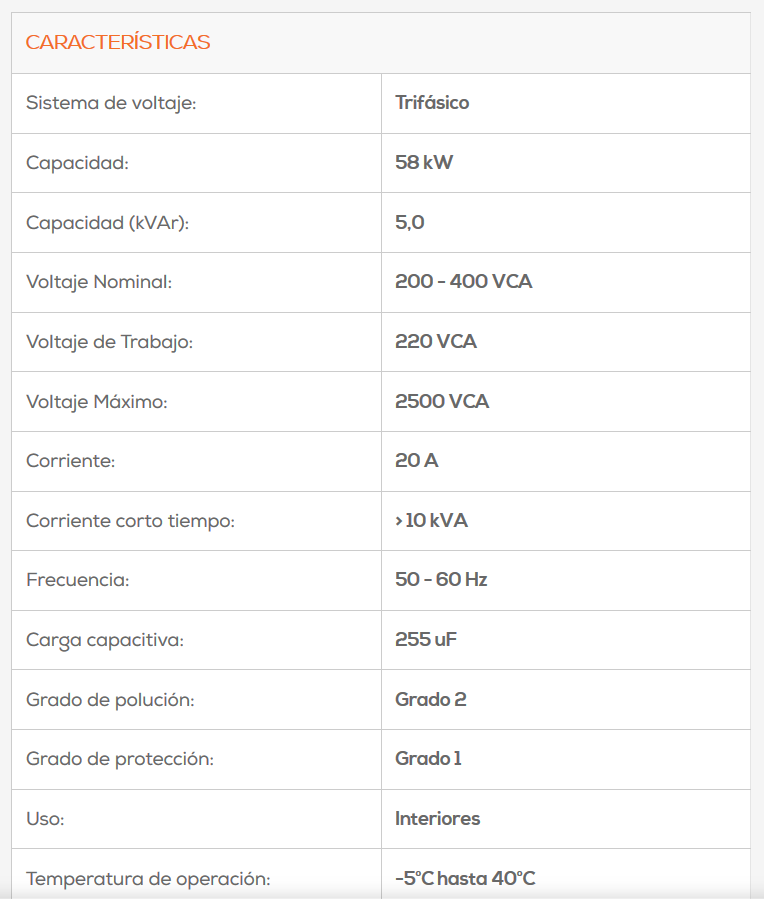Click the Capacidad (kVAr) label
The image size is (764, 902).
(108, 223)
